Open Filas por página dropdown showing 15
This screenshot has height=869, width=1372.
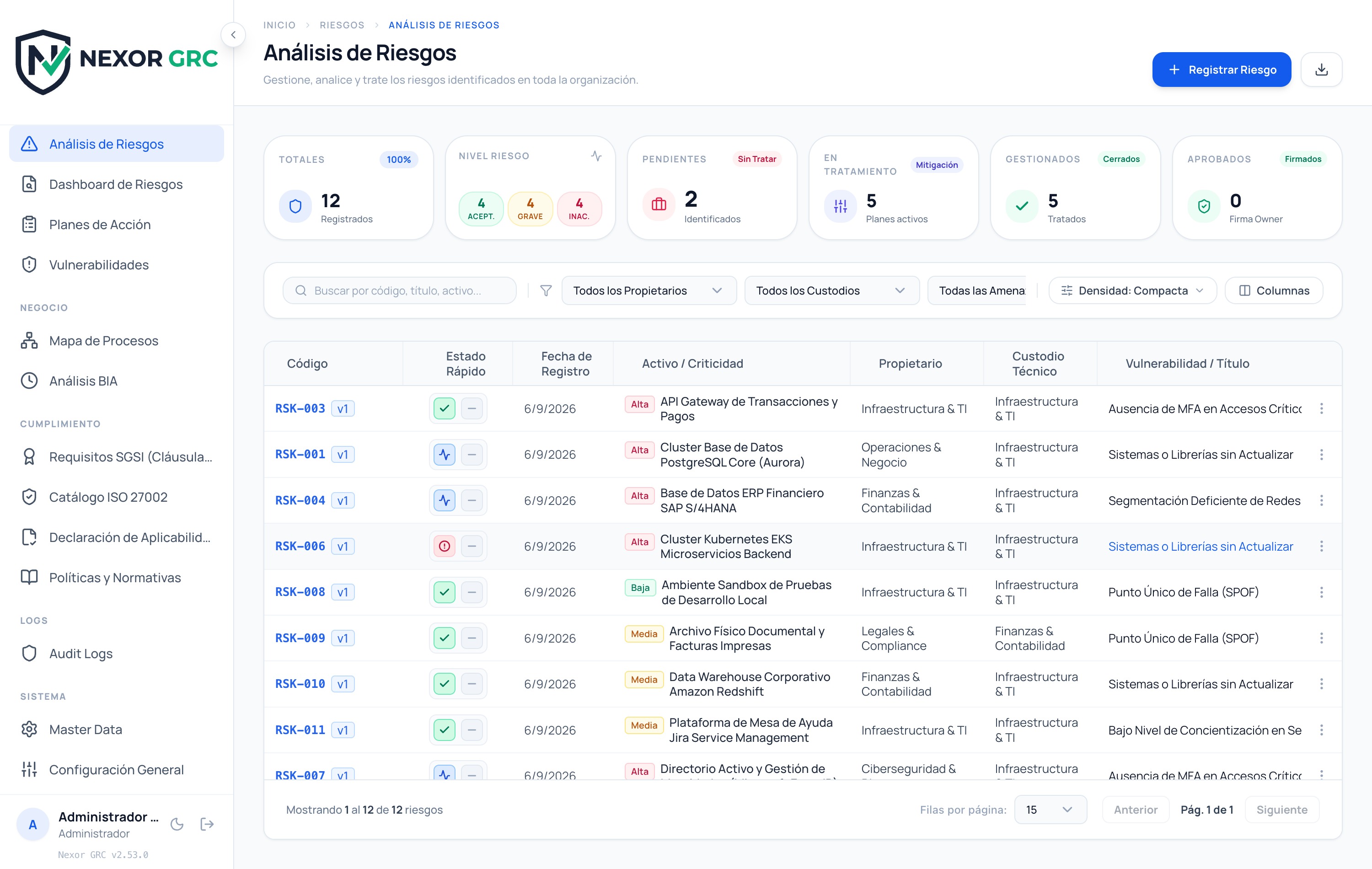(x=1050, y=810)
